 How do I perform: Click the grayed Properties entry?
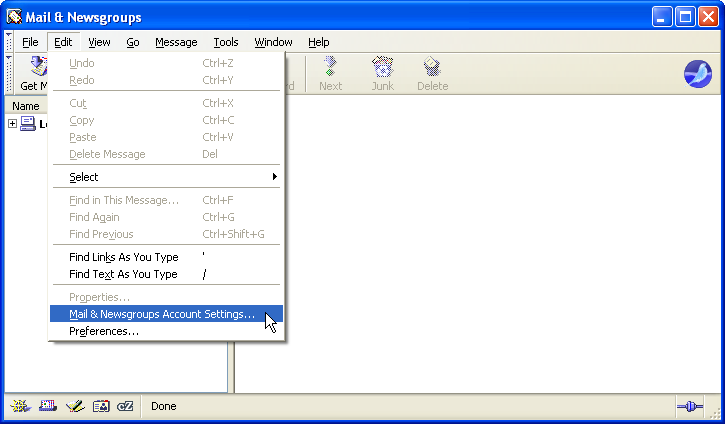(166, 297)
